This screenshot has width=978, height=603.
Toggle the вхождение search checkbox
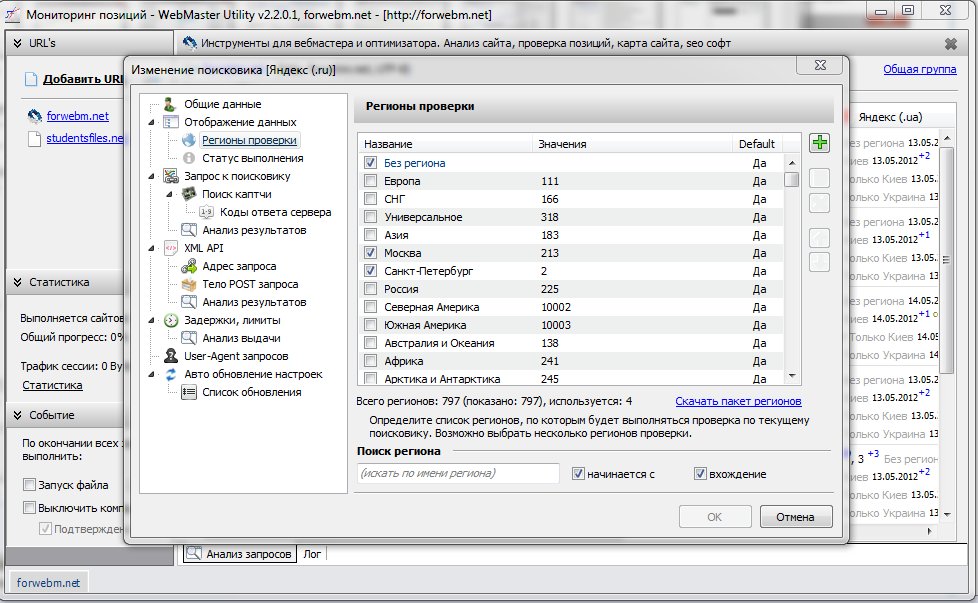coord(701,473)
